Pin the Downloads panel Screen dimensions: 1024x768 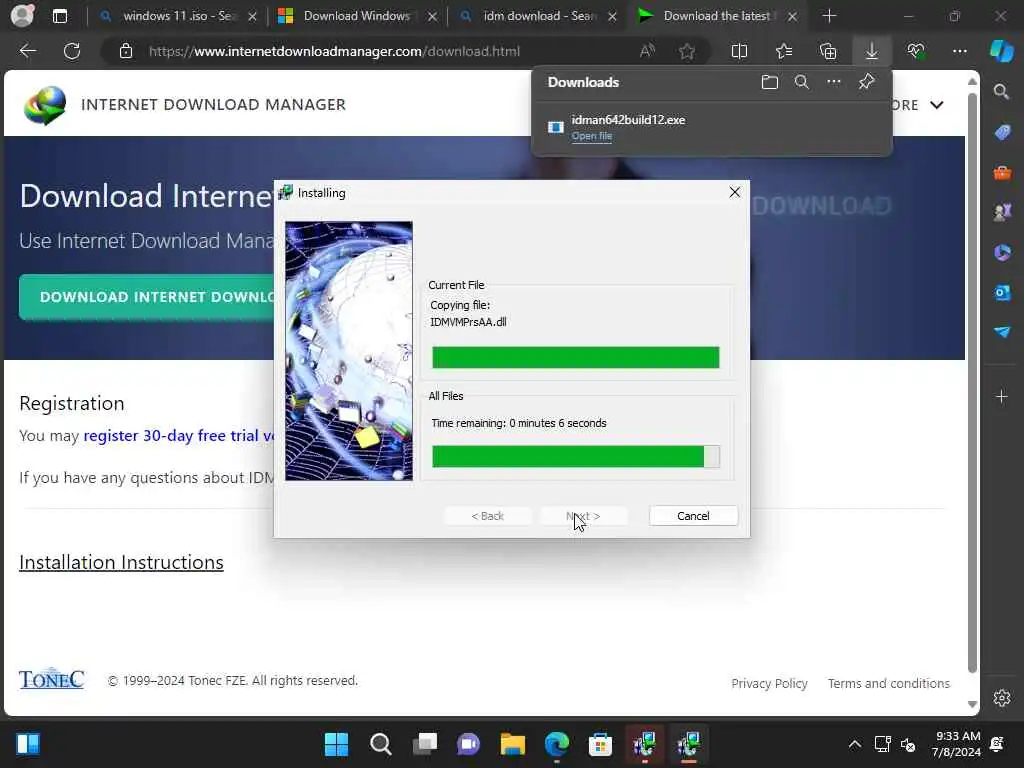click(x=867, y=82)
